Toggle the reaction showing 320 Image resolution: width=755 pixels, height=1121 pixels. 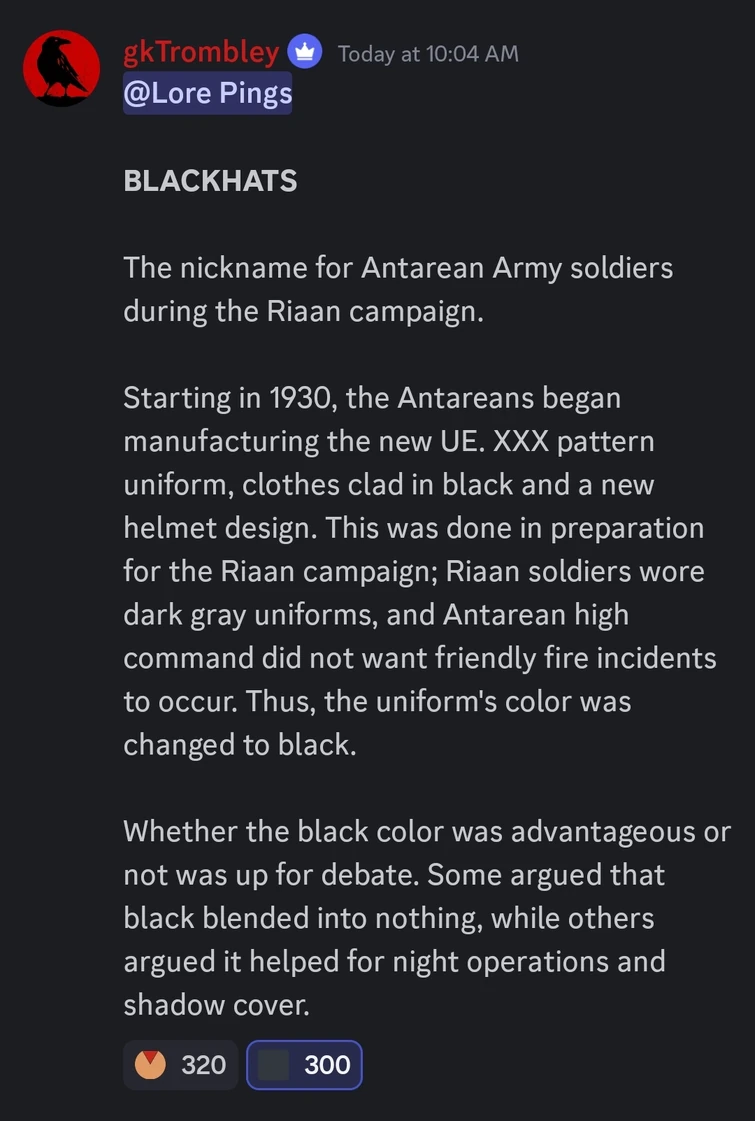[181, 1065]
